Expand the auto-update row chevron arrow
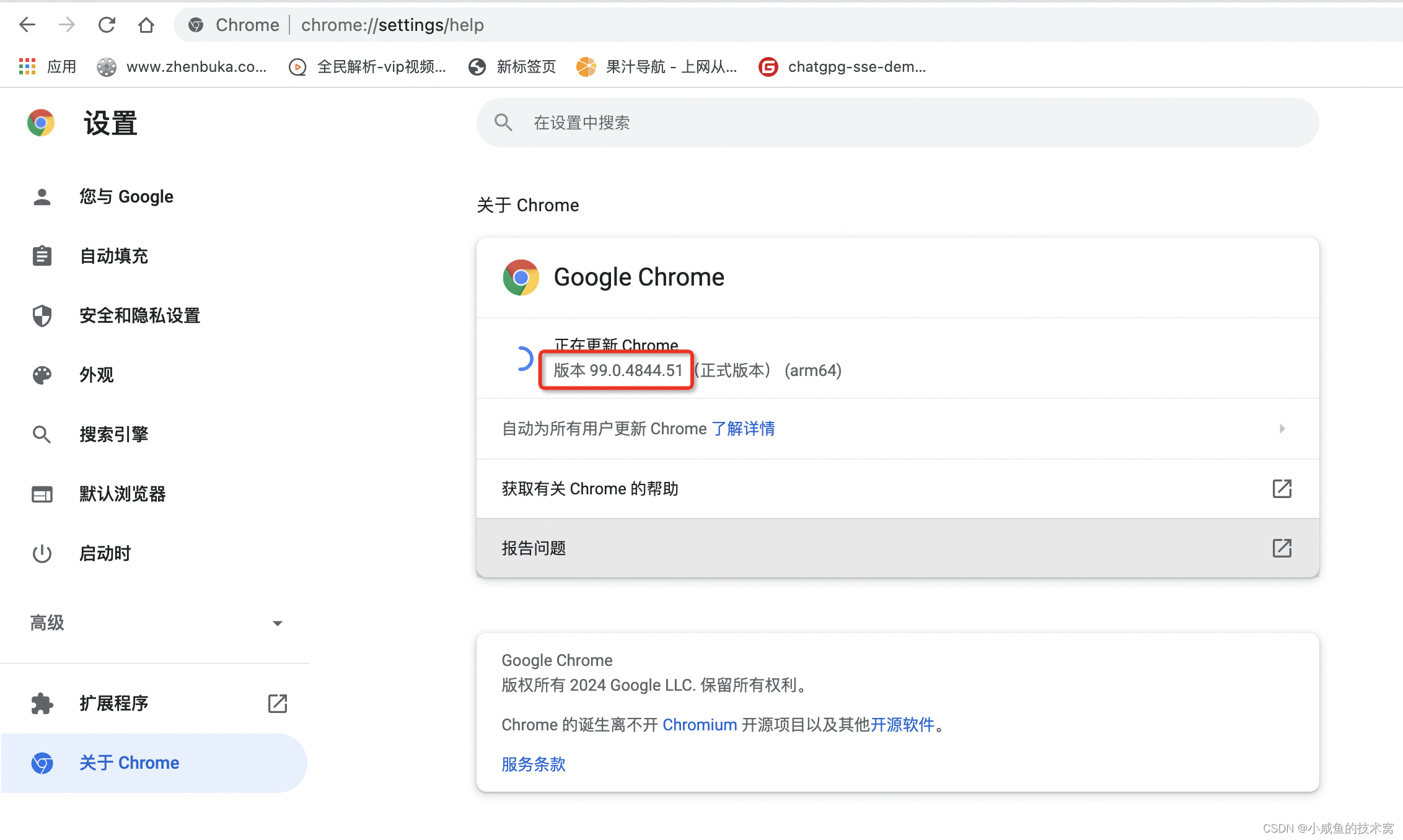Screen dimensions: 1403x840 1282,429
